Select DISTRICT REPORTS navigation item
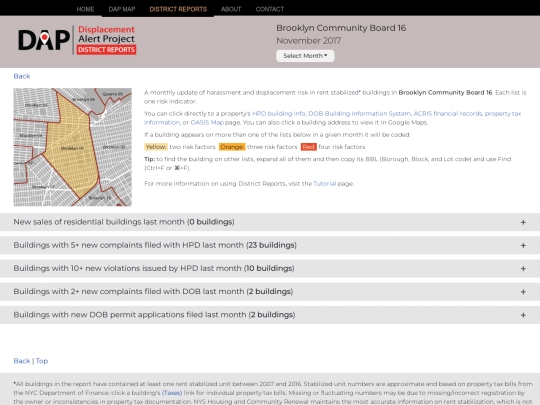 pos(178,9)
